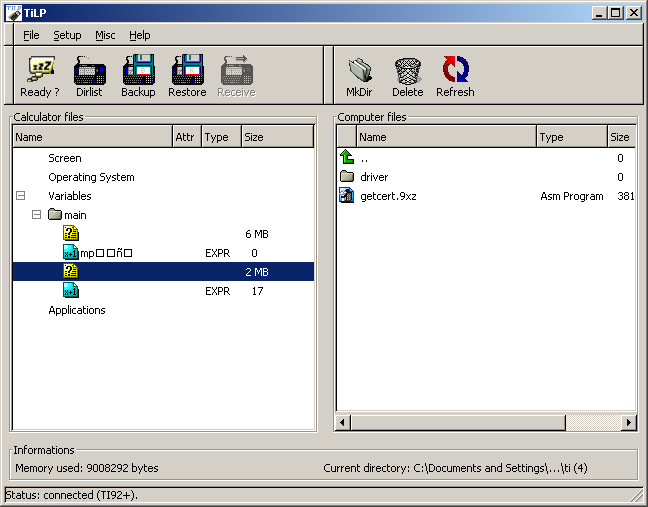Collapse the main folder node
Viewport: 648px width, 507px height.
37,215
